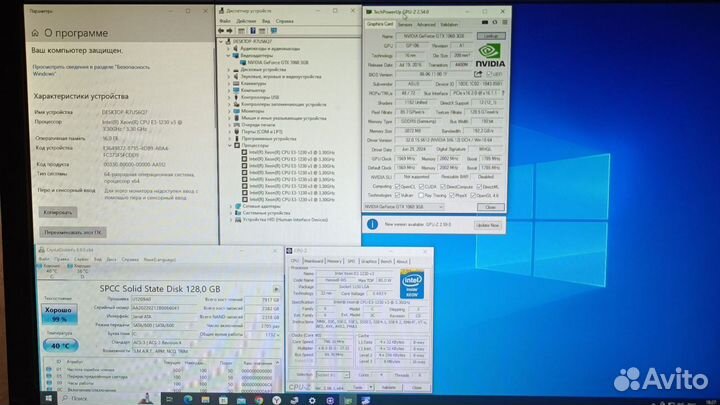Open Settings gear icon on the taskbar
Viewport: 720px width, 405px height.
(312, 399)
